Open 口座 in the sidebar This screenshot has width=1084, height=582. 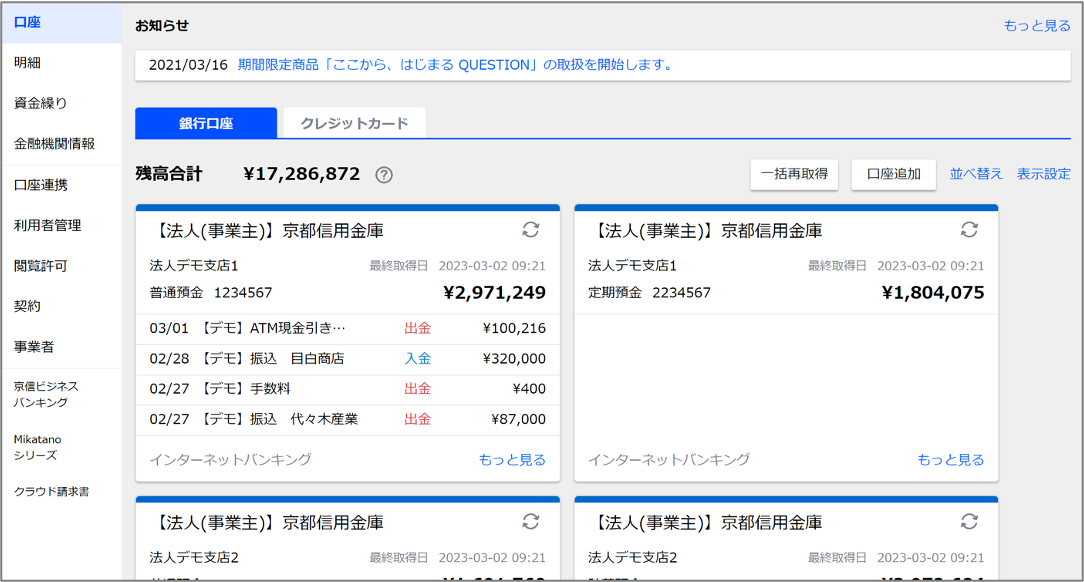(x=62, y=23)
